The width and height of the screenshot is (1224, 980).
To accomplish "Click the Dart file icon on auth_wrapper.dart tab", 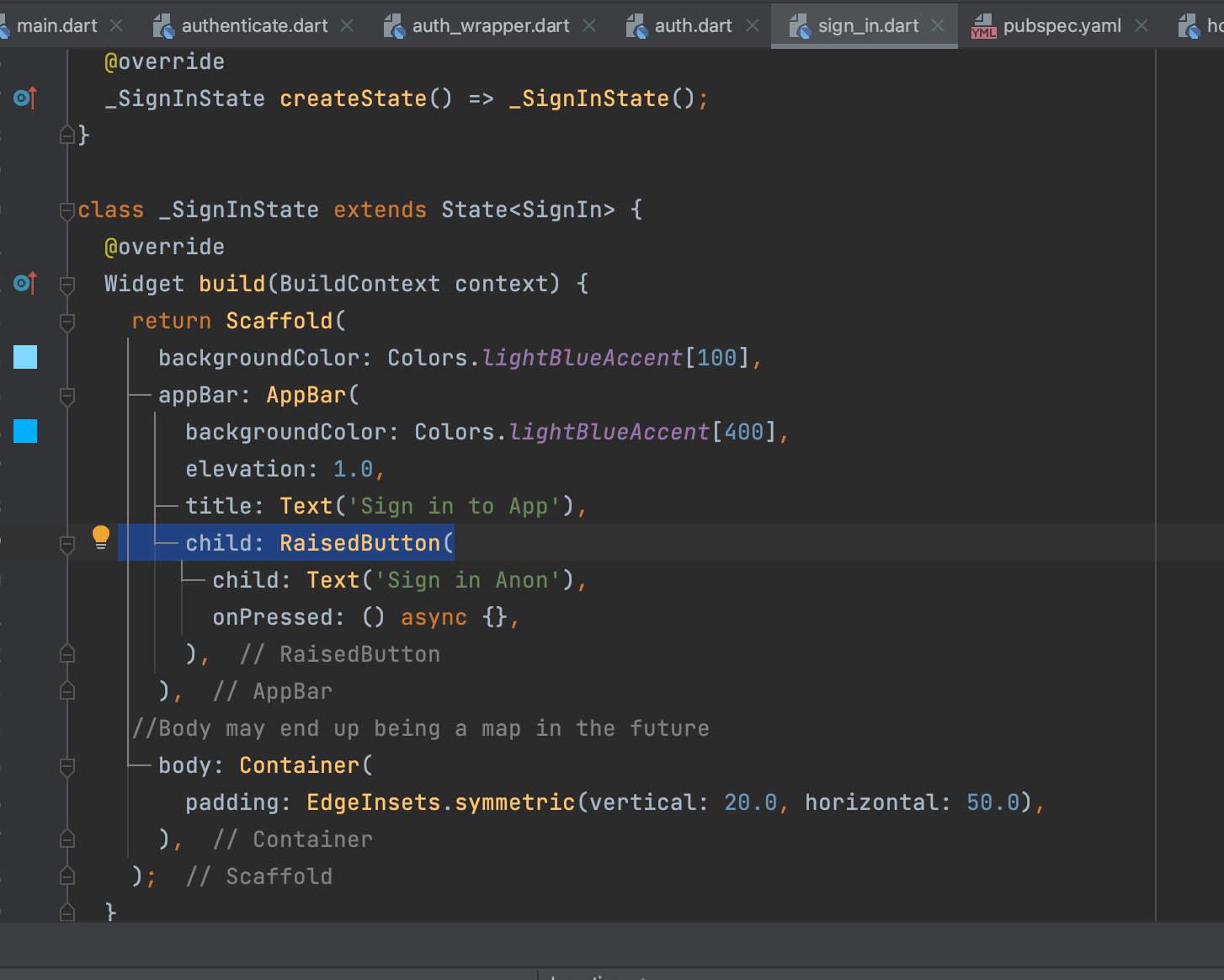I will tap(395, 26).
